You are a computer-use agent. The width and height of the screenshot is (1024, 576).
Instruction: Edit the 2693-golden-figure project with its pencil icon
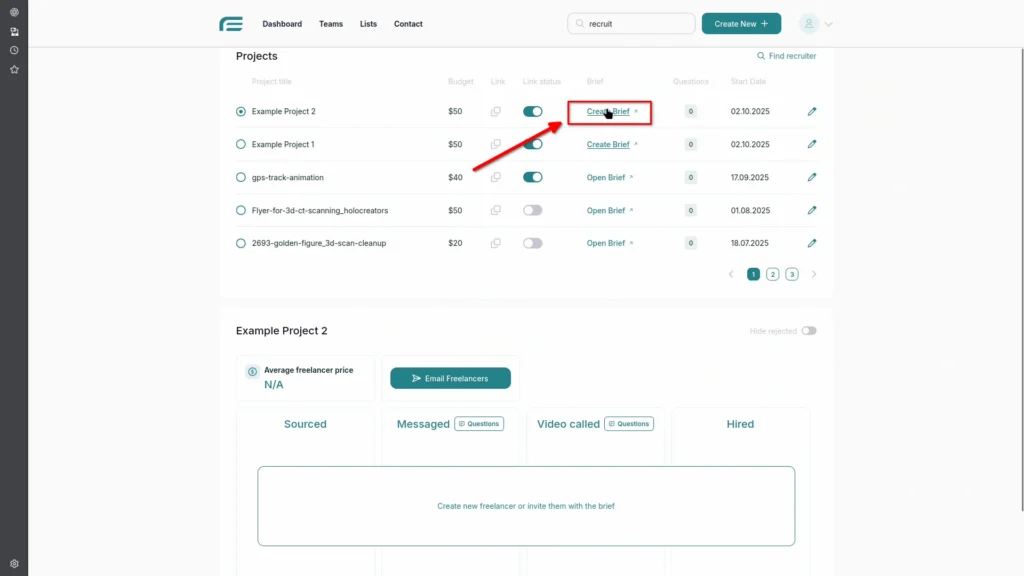click(812, 242)
